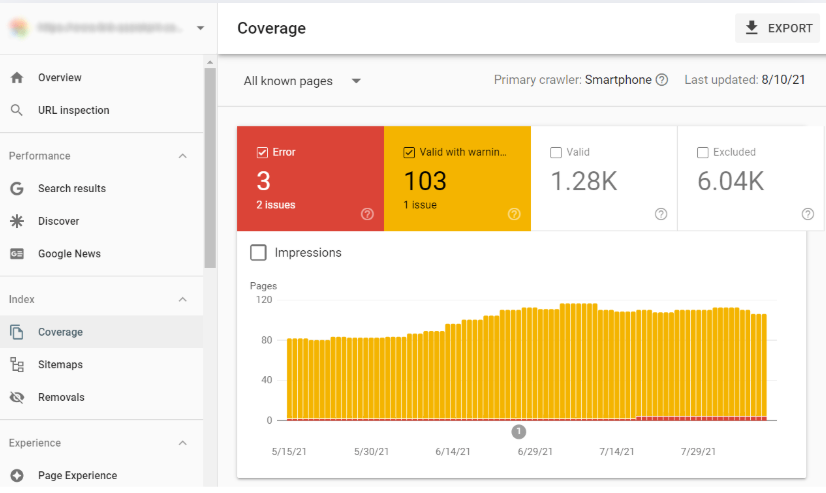Image resolution: width=826 pixels, height=493 pixels.
Task: Click the download arrow icon on Export
Action: pyautogui.click(x=752, y=27)
